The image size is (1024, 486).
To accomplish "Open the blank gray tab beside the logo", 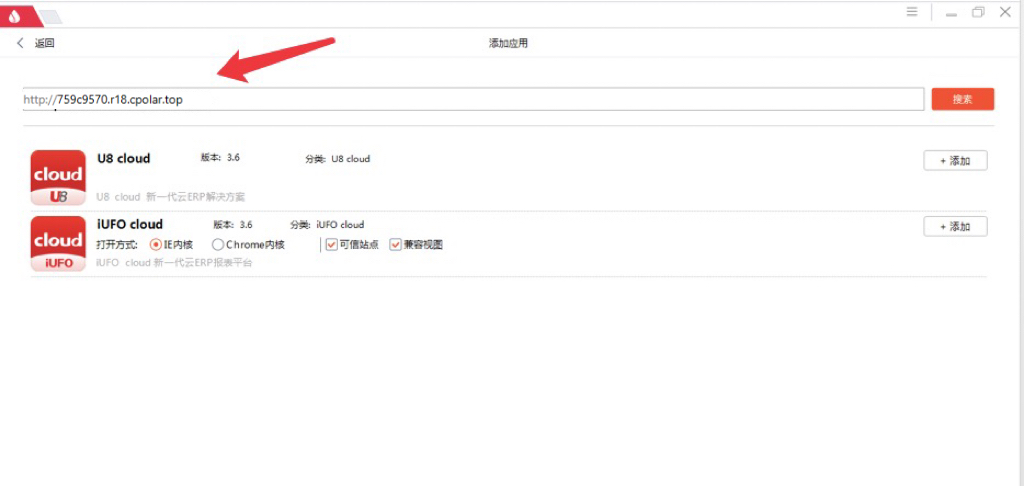I will pos(51,18).
